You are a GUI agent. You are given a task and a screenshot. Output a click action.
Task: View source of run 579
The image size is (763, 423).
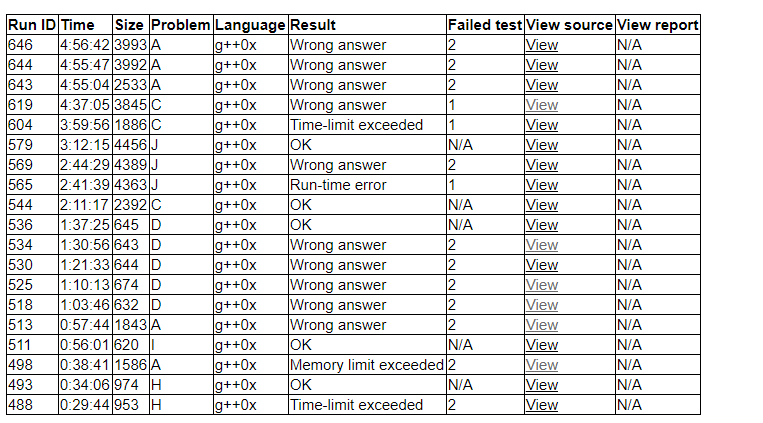pos(541,145)
